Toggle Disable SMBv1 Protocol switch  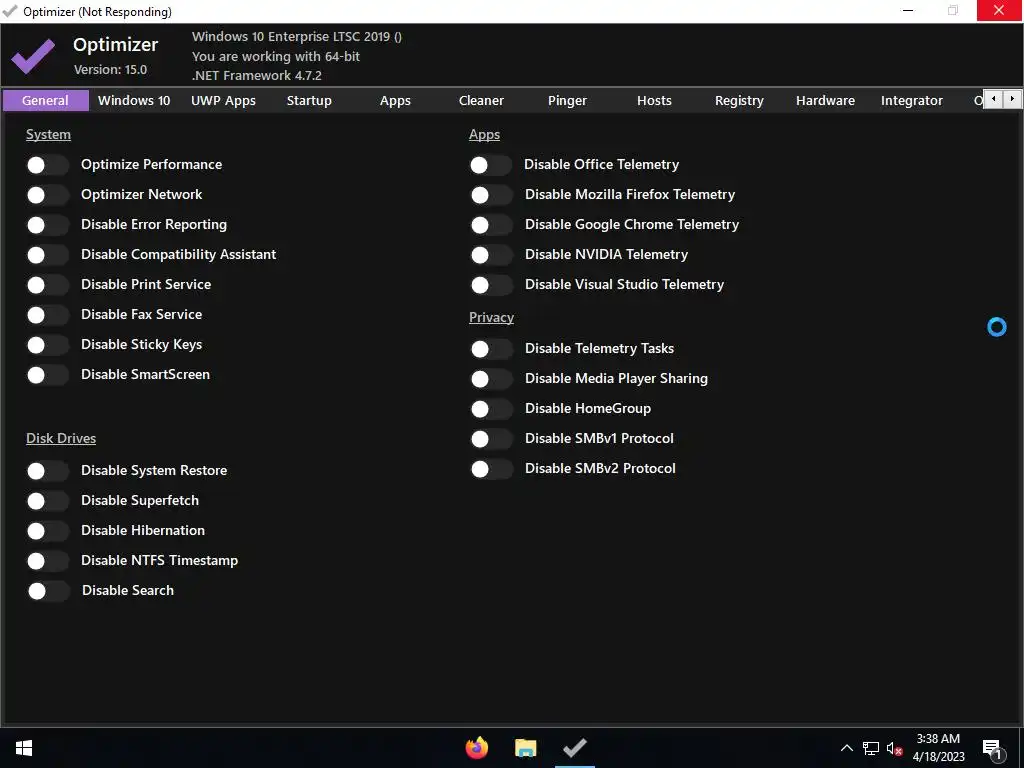coord(491,439)
